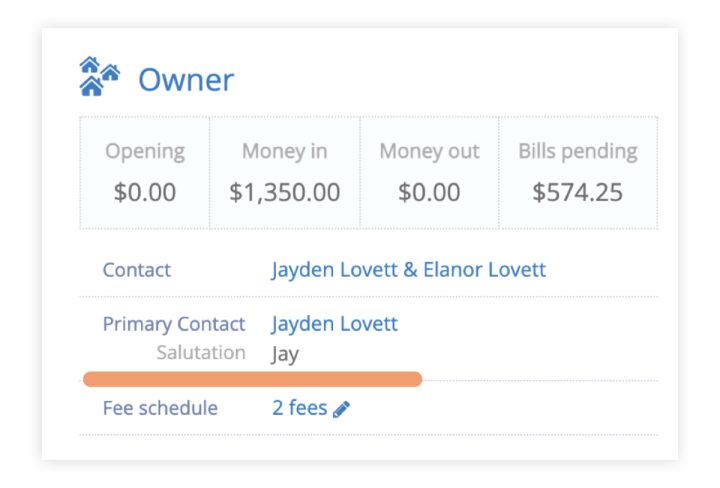Click the Salutation label
The height and width of the screenshot is (488, 720).
click(x=201, y=353)
